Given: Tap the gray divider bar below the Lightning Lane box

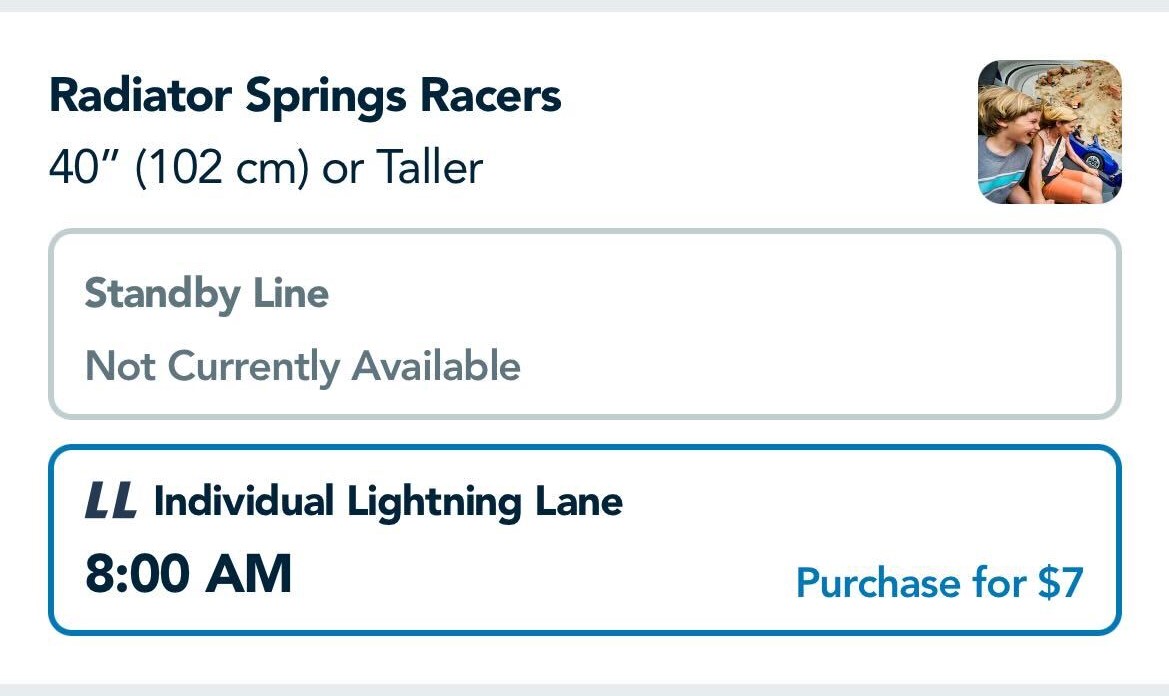Looking at the screenshot, I should pyautogui.click(x=584, y=690).
